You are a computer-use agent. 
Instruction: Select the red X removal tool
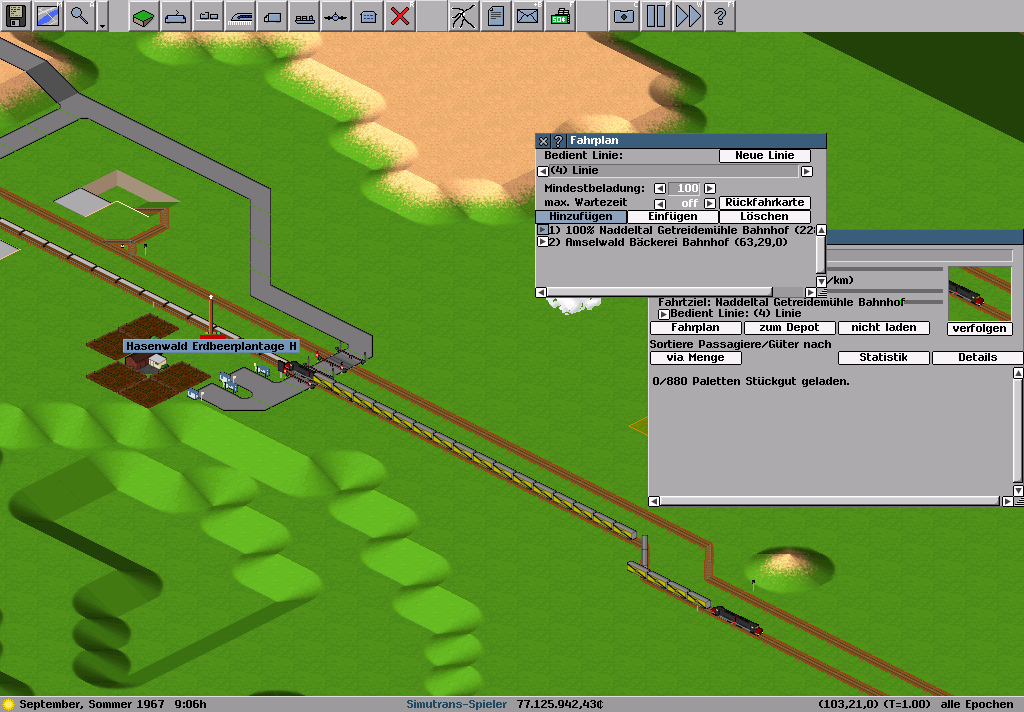point(400,16)
